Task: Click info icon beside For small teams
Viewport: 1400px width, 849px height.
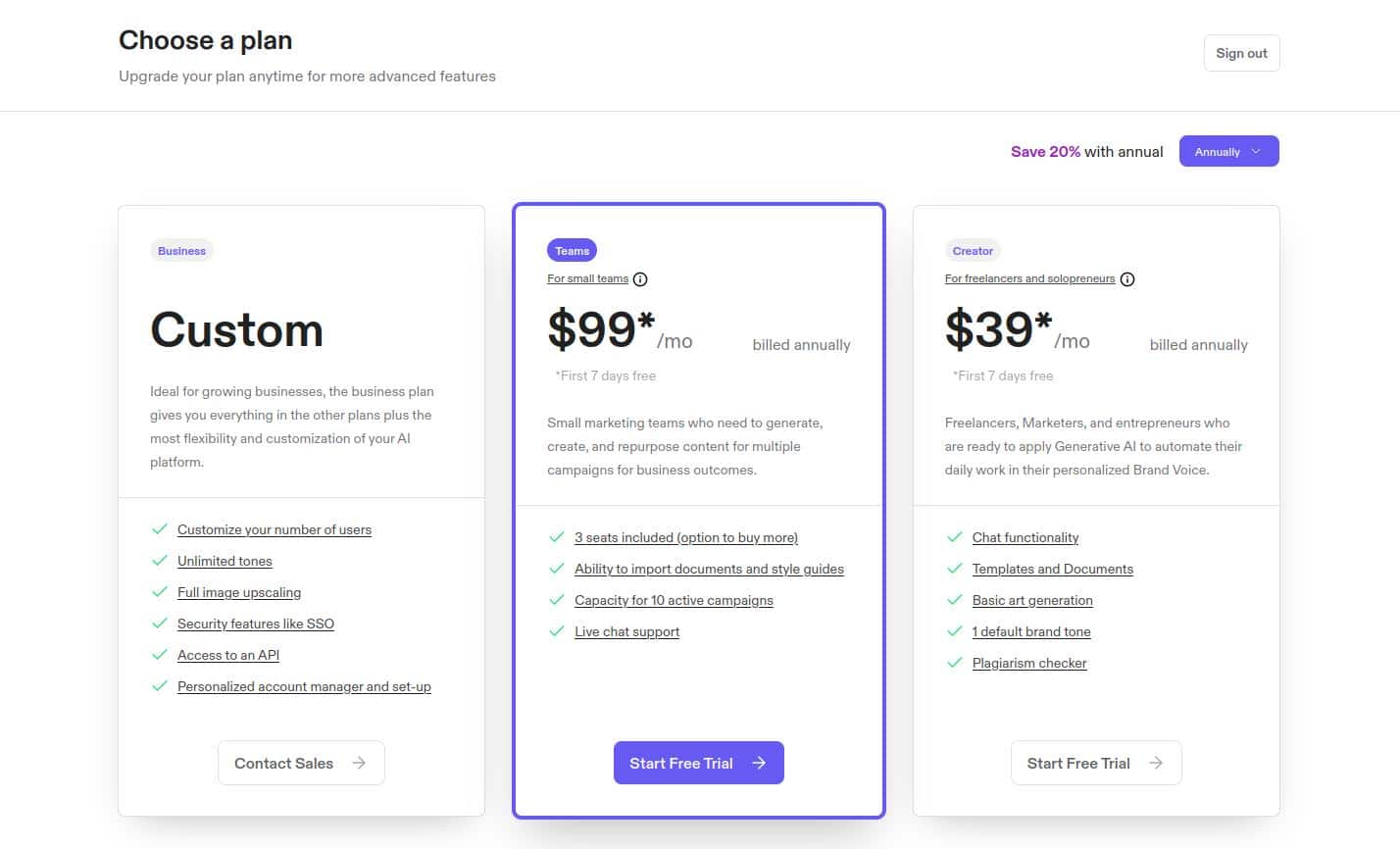Action: click(640, 279)
